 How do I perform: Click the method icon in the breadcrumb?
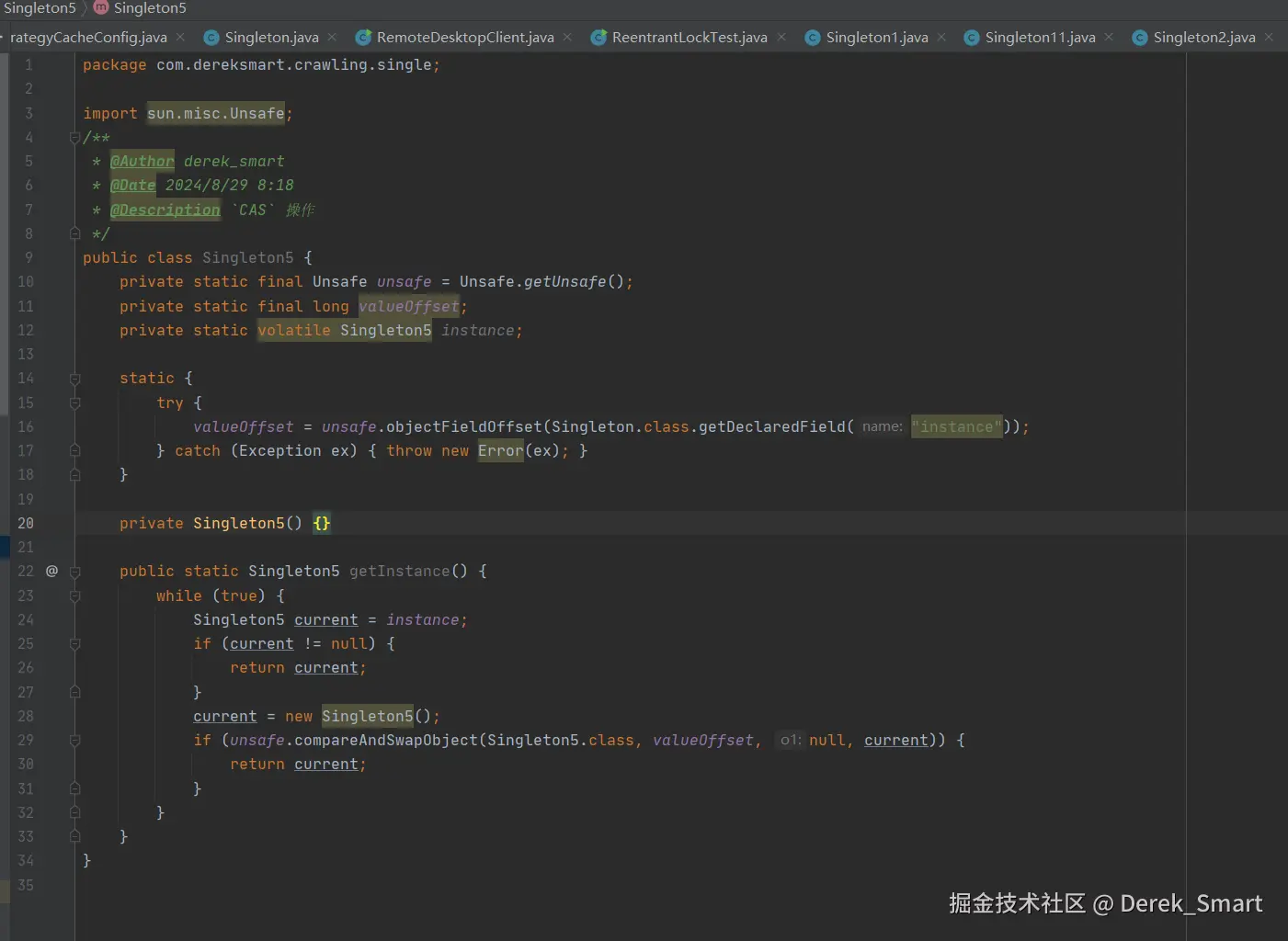[101, 7]
